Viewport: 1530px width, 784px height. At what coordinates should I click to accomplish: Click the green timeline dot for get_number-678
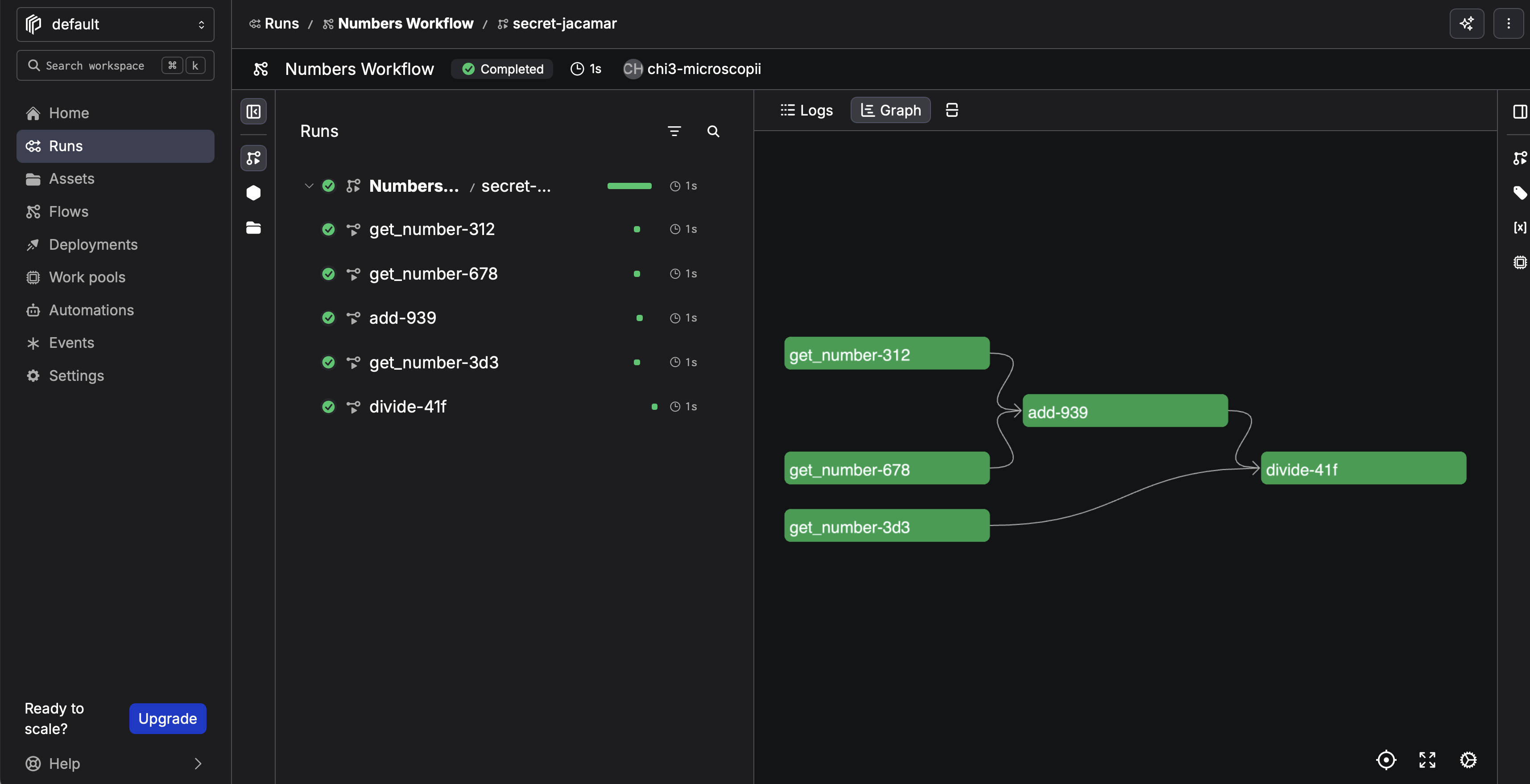tap(637, 274)
